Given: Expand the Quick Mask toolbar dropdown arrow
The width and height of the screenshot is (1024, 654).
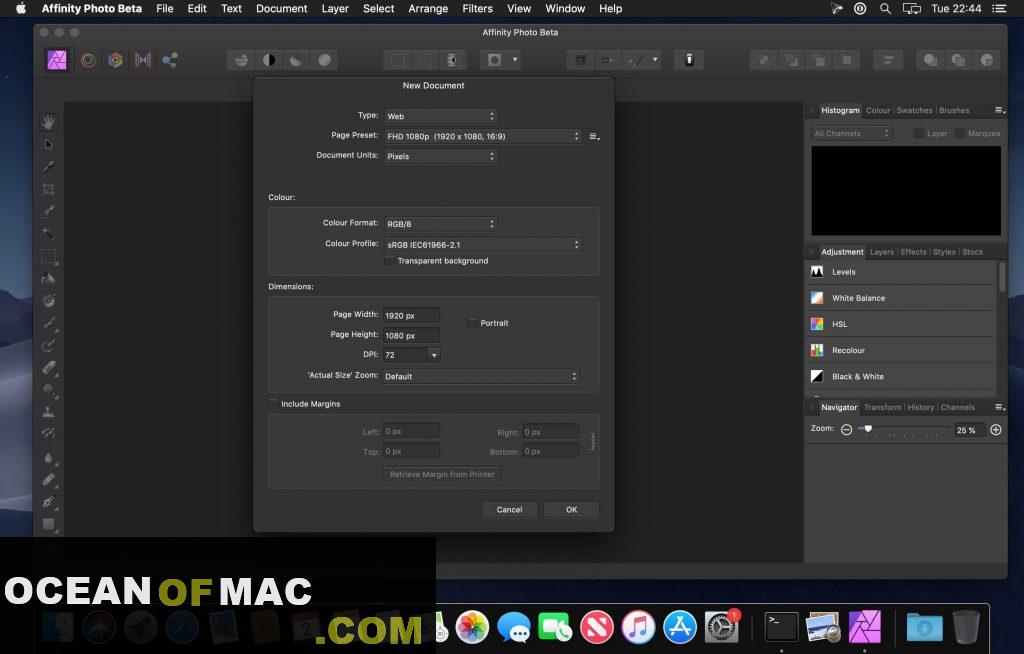Looking at the screenshot, I should pos(515,60).
